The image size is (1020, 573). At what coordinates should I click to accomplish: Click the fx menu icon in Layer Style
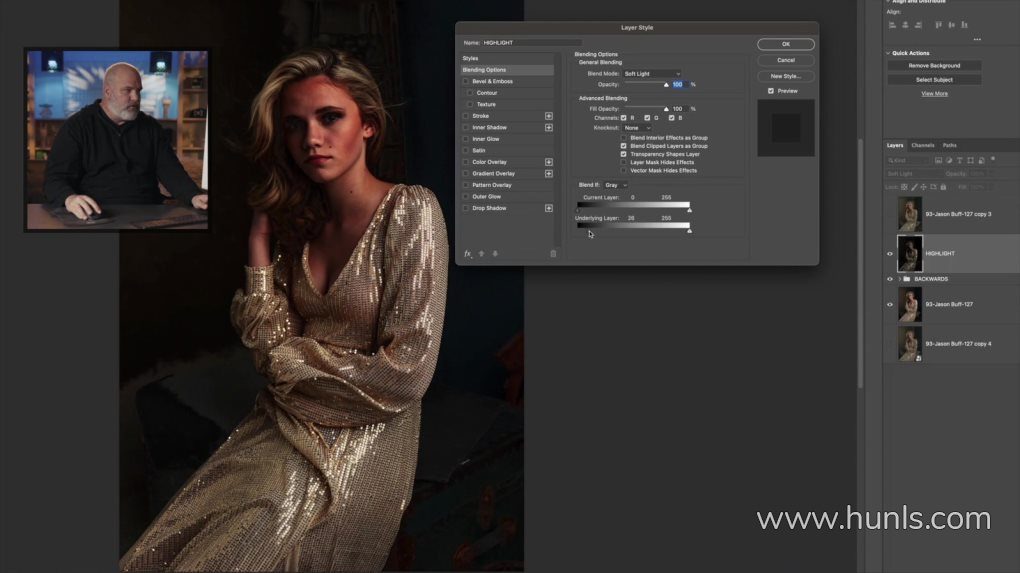click(x=468, y=254)
